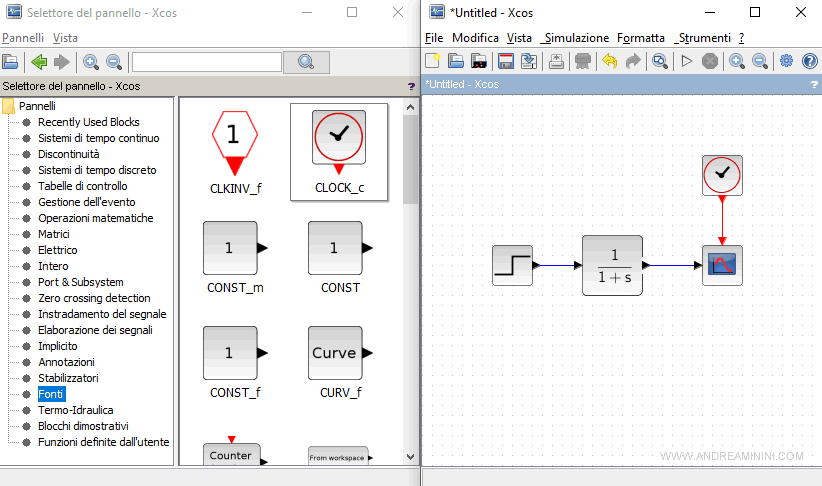Click the Fit diagram to view icon
The image size is (822, 486).
point(660,61)
